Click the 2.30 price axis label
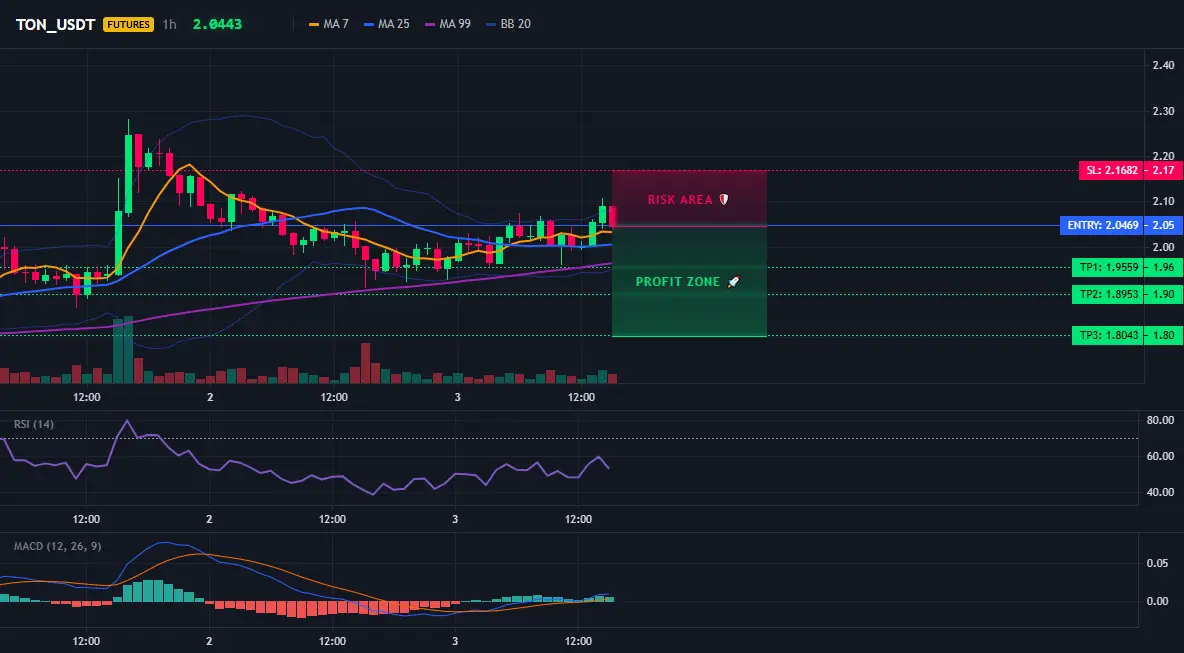The width and height of the screenshot is (1184, 653). point(1163,111)
